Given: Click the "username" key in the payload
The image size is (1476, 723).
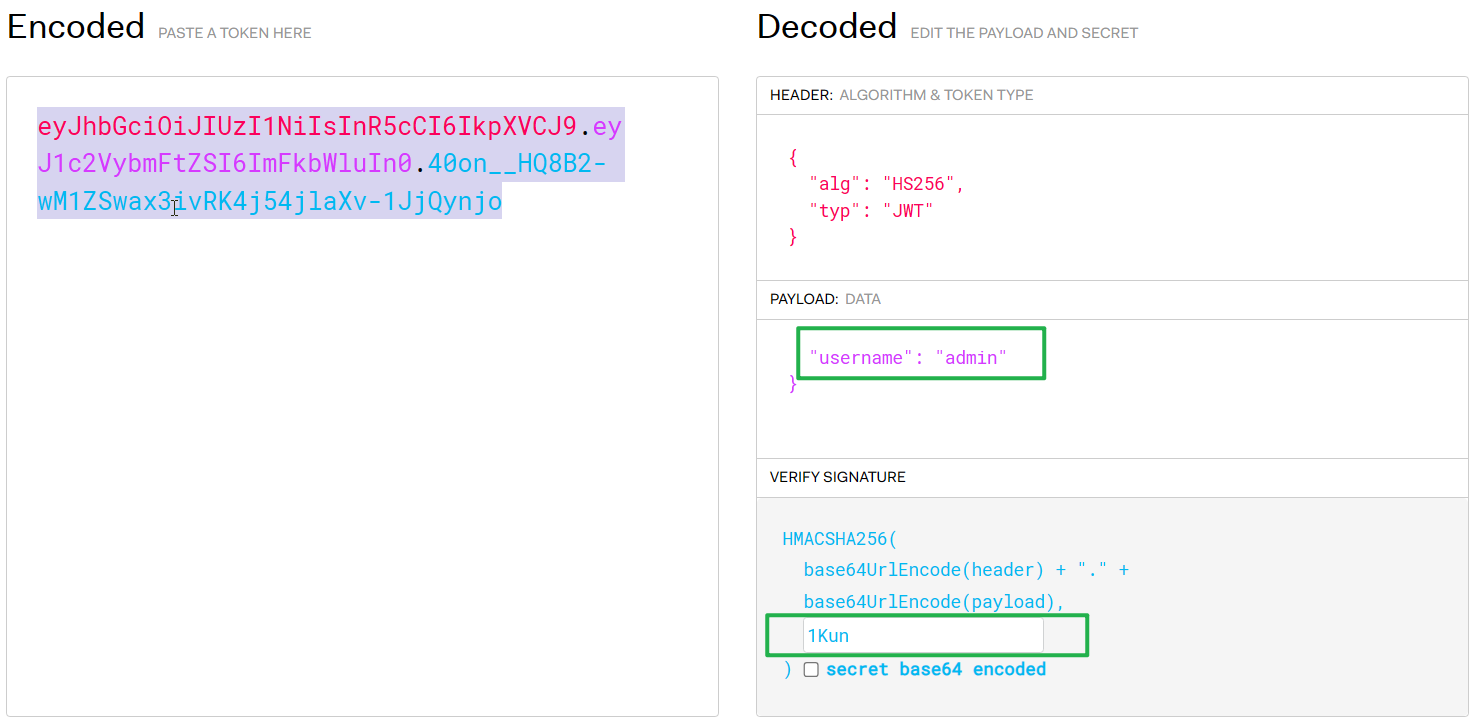Looking at the screenshot, I should tap(861, 357).
